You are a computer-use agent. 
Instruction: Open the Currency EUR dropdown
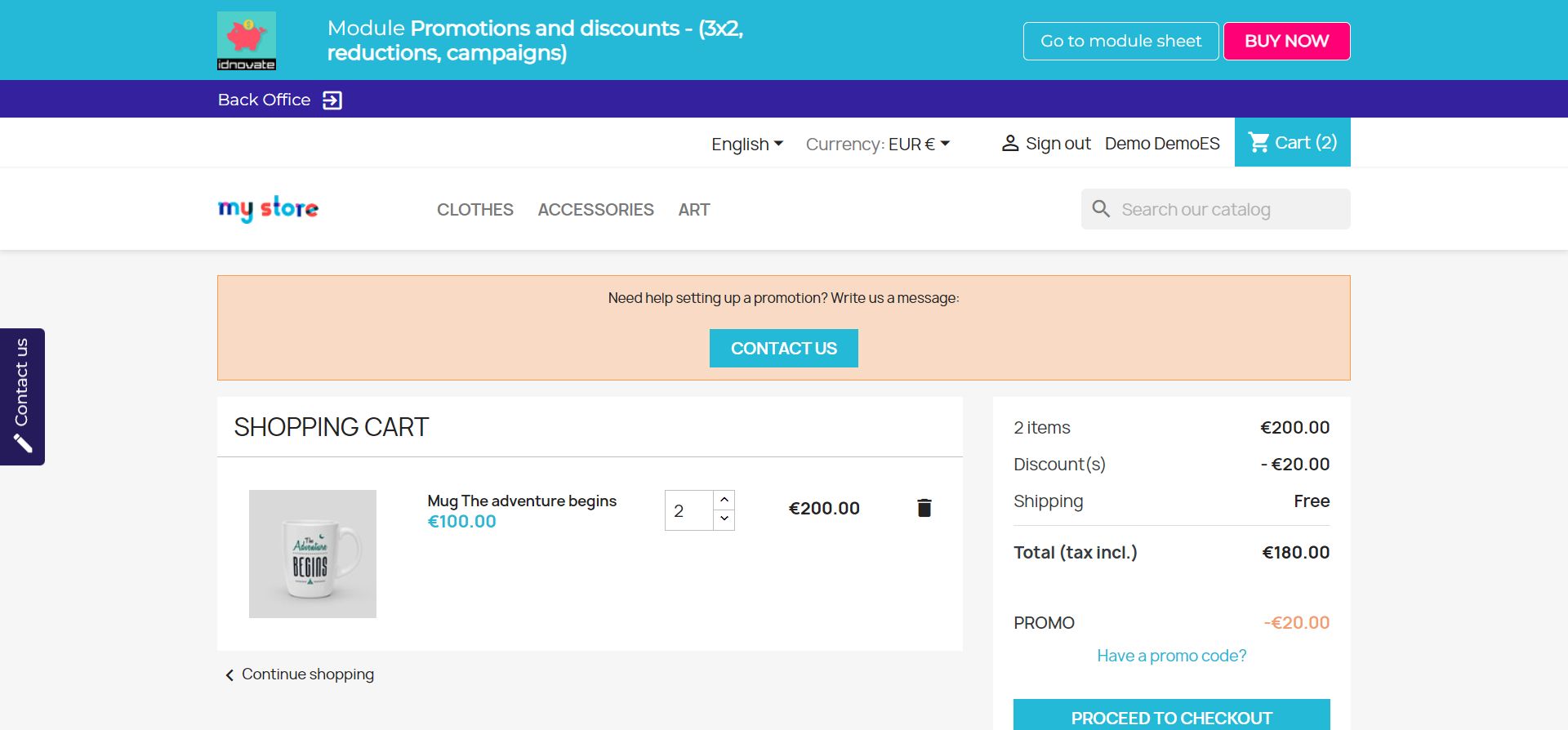tap(878, 145)
